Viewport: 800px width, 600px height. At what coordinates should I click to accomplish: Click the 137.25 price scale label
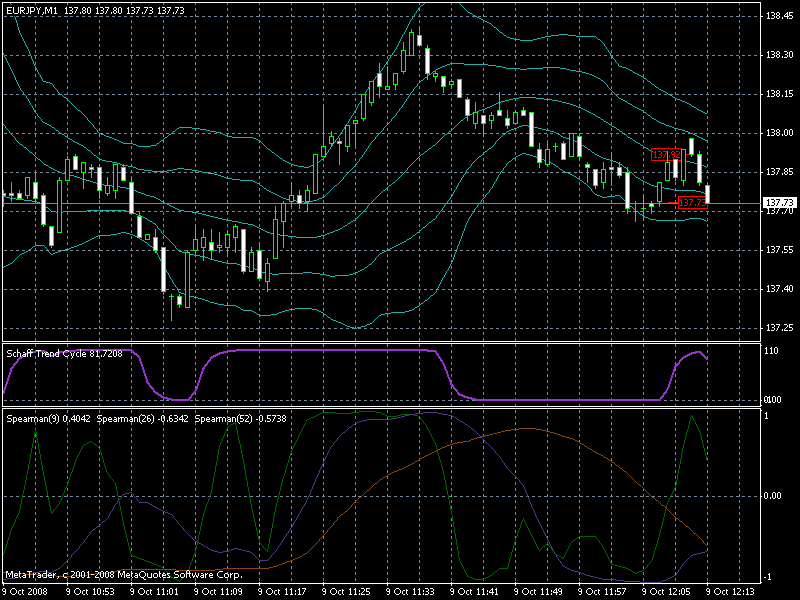coord(780,328)
